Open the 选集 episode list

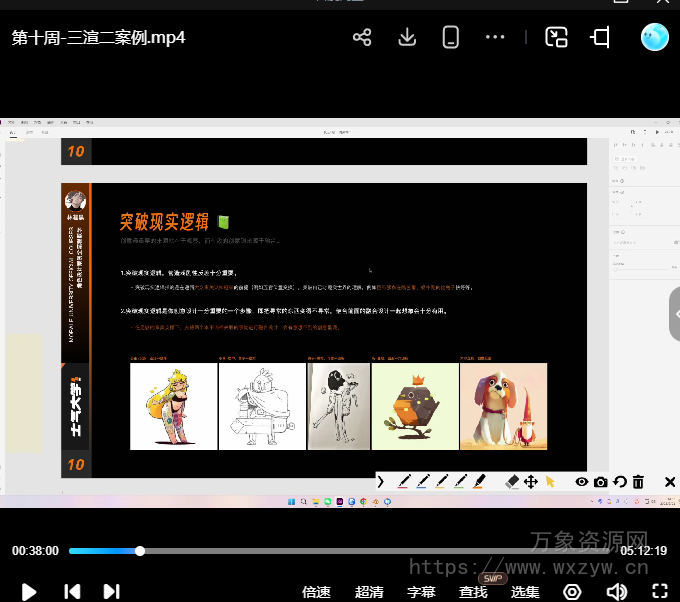coord(525,591)
